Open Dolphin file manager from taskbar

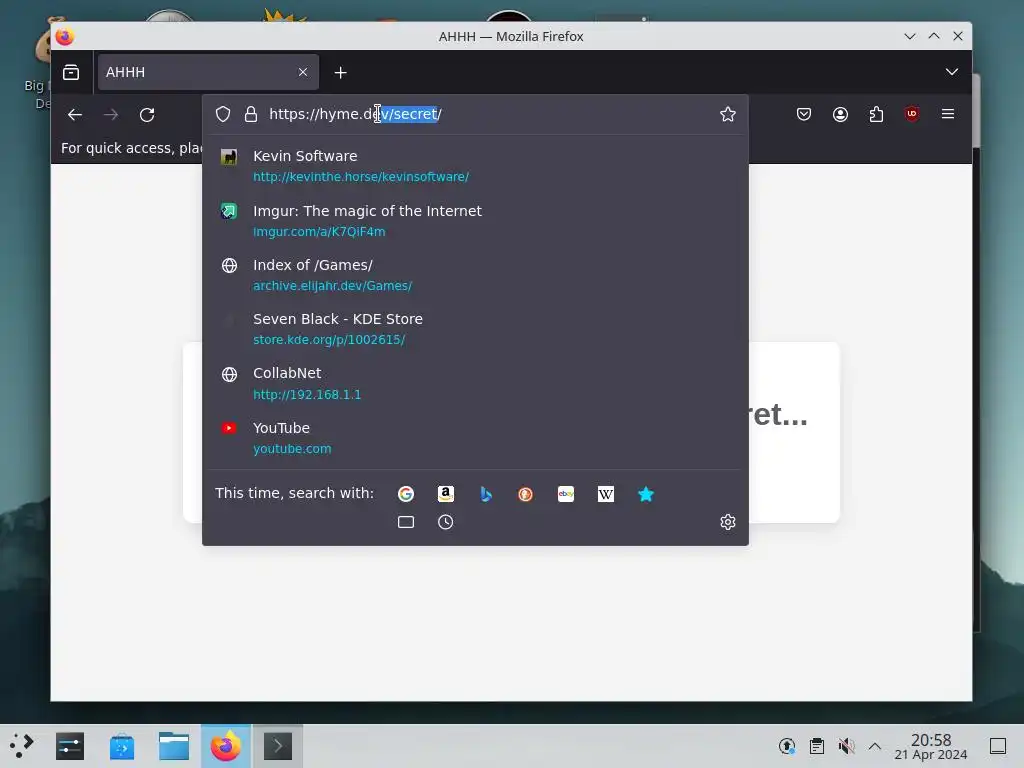pyautogui.click(x=174, y=746)
